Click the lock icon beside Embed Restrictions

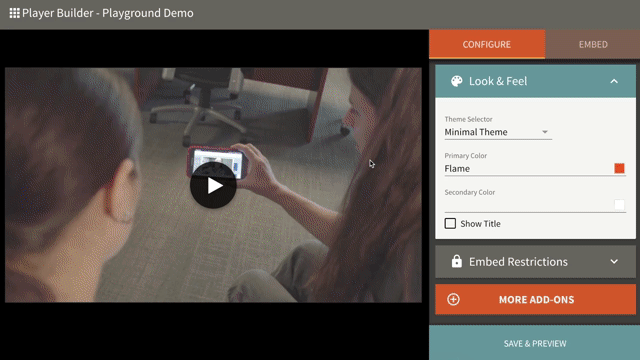[x=456, y=261]
